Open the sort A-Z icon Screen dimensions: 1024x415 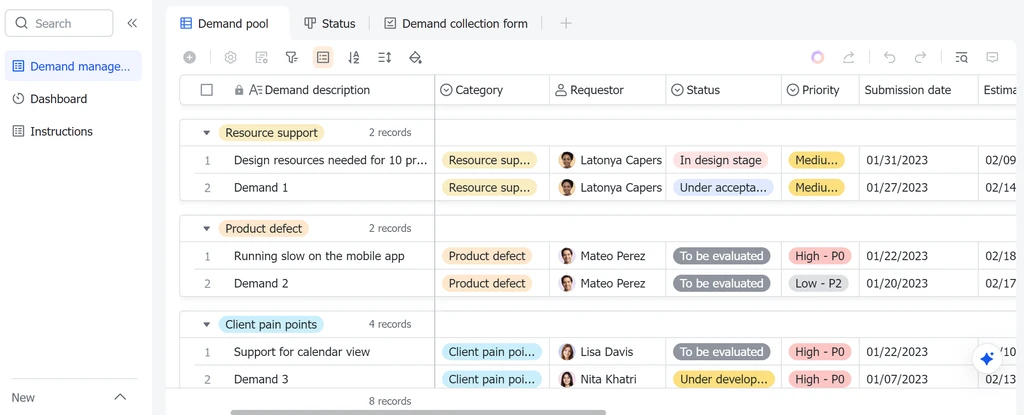coord(354,58)
